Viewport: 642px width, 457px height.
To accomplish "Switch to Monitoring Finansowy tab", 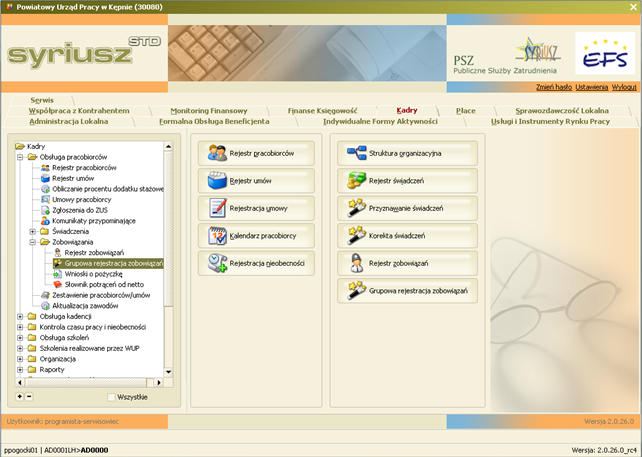I will tap(209, 111).
